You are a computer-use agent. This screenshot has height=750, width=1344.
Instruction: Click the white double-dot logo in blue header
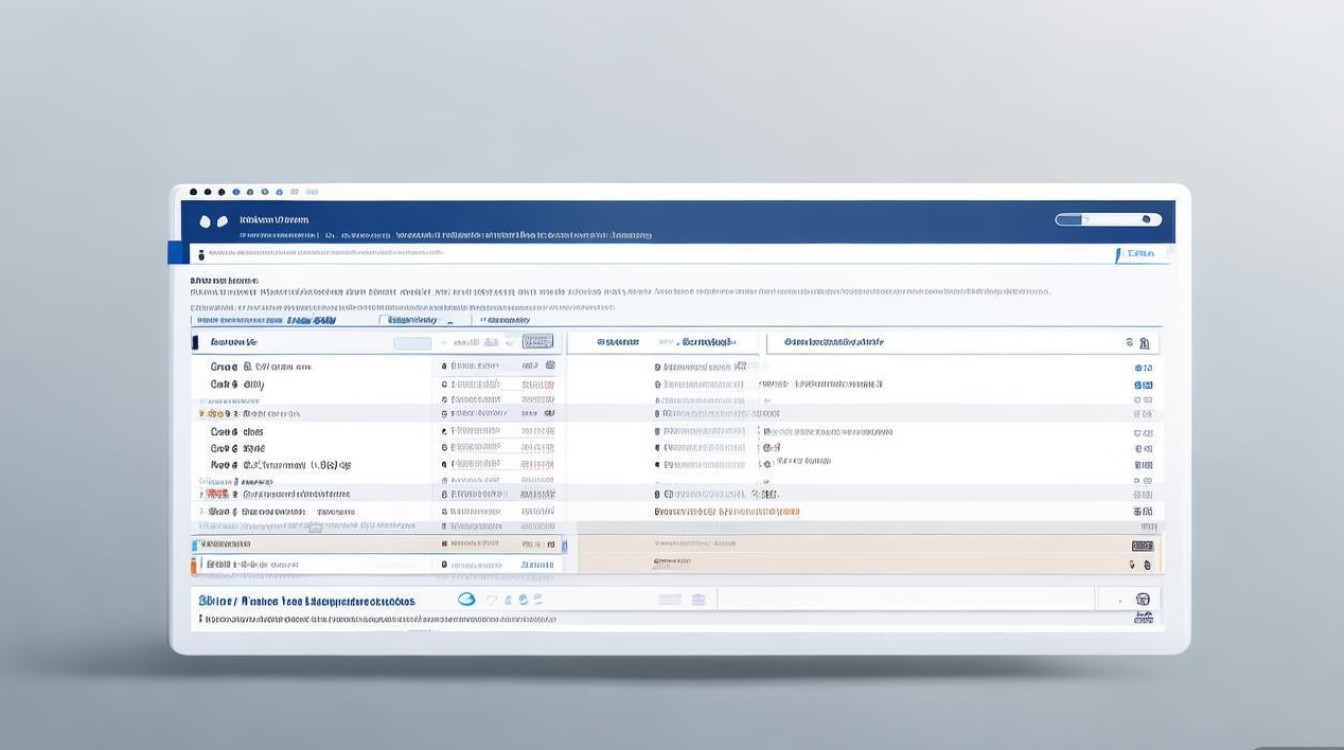tap(213, 221)
